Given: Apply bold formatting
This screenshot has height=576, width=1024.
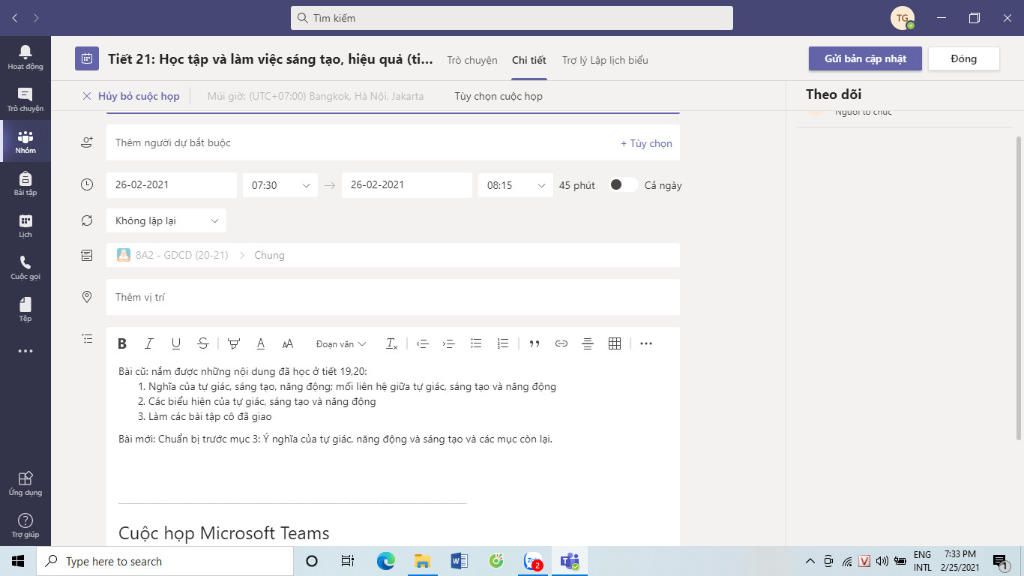Looking at the screenshot, I should (x=121, y=344).
